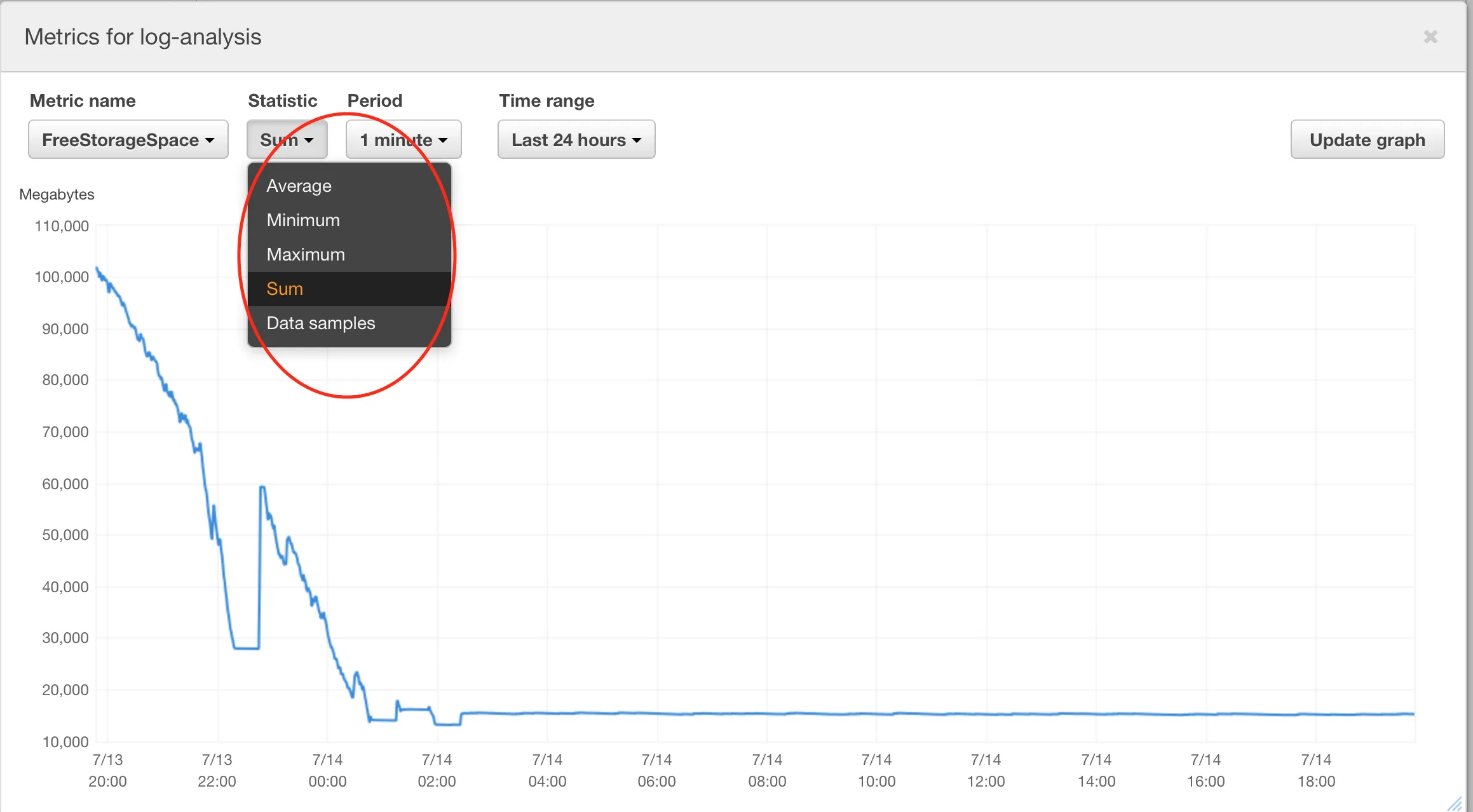Image resolution: width=1473 pixels, height=812 pixels.
Task: Pick the Maximum statistic option
Action: 306,255
